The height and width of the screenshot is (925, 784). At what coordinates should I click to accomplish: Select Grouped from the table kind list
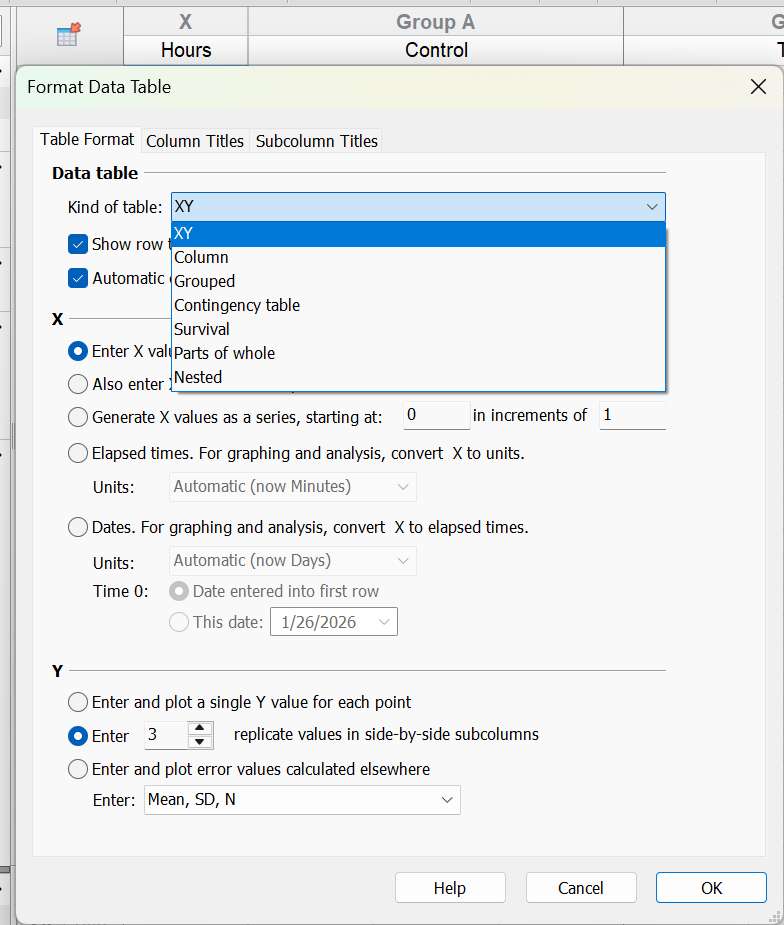click(205, 281)
